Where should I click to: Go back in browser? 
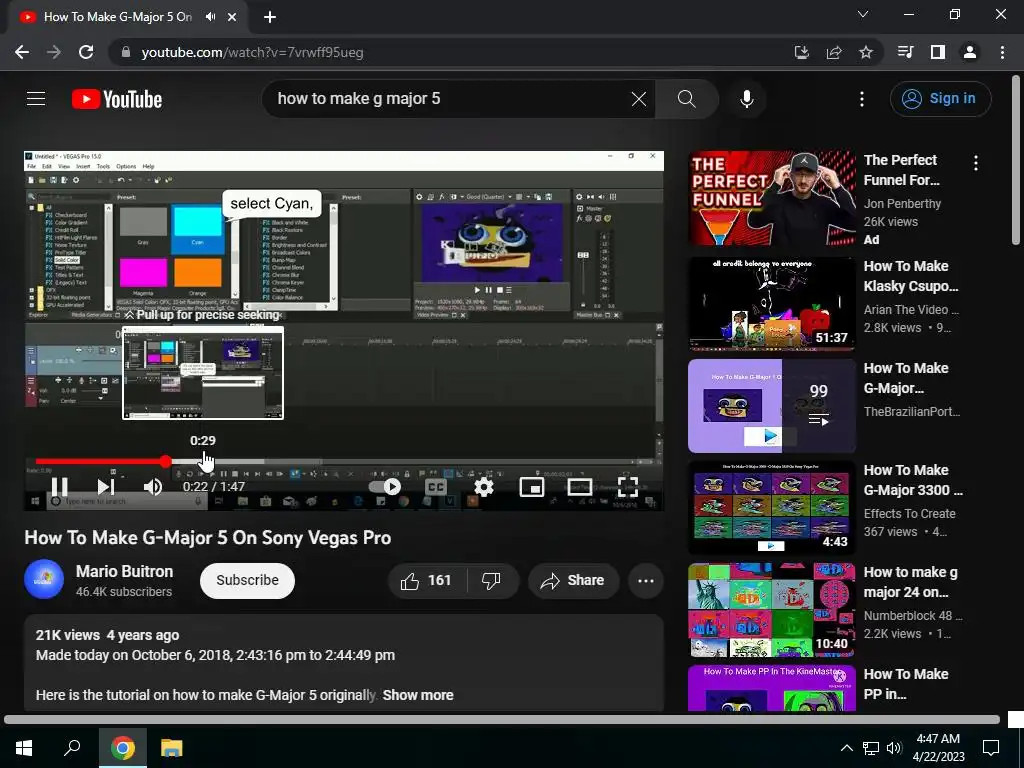pyautogui.click(x=22, y=52)
